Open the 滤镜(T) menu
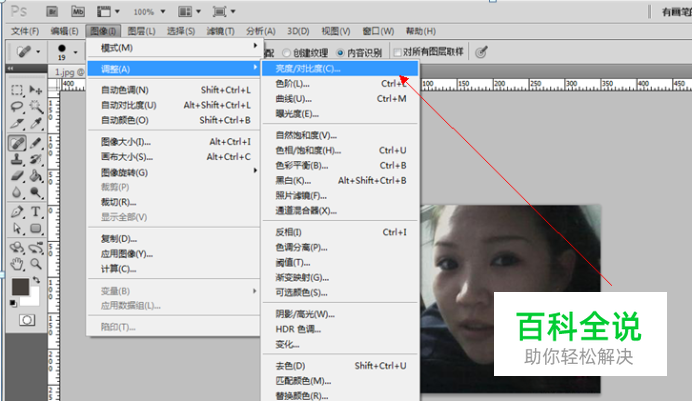 tap(221, 31)
